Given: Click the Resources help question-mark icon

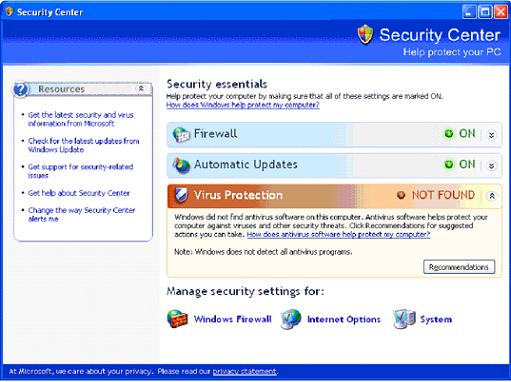Looking at the screenshot, I should tap(21, 89).
